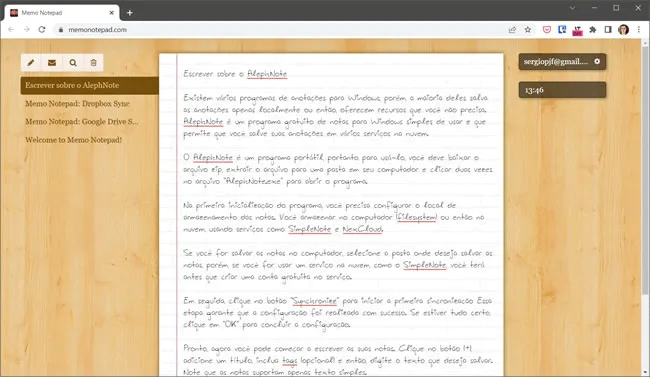Click the 13:46 time panel
Image resolution: width=650 pixels, height=377 pixels.
tap(562, 90)
